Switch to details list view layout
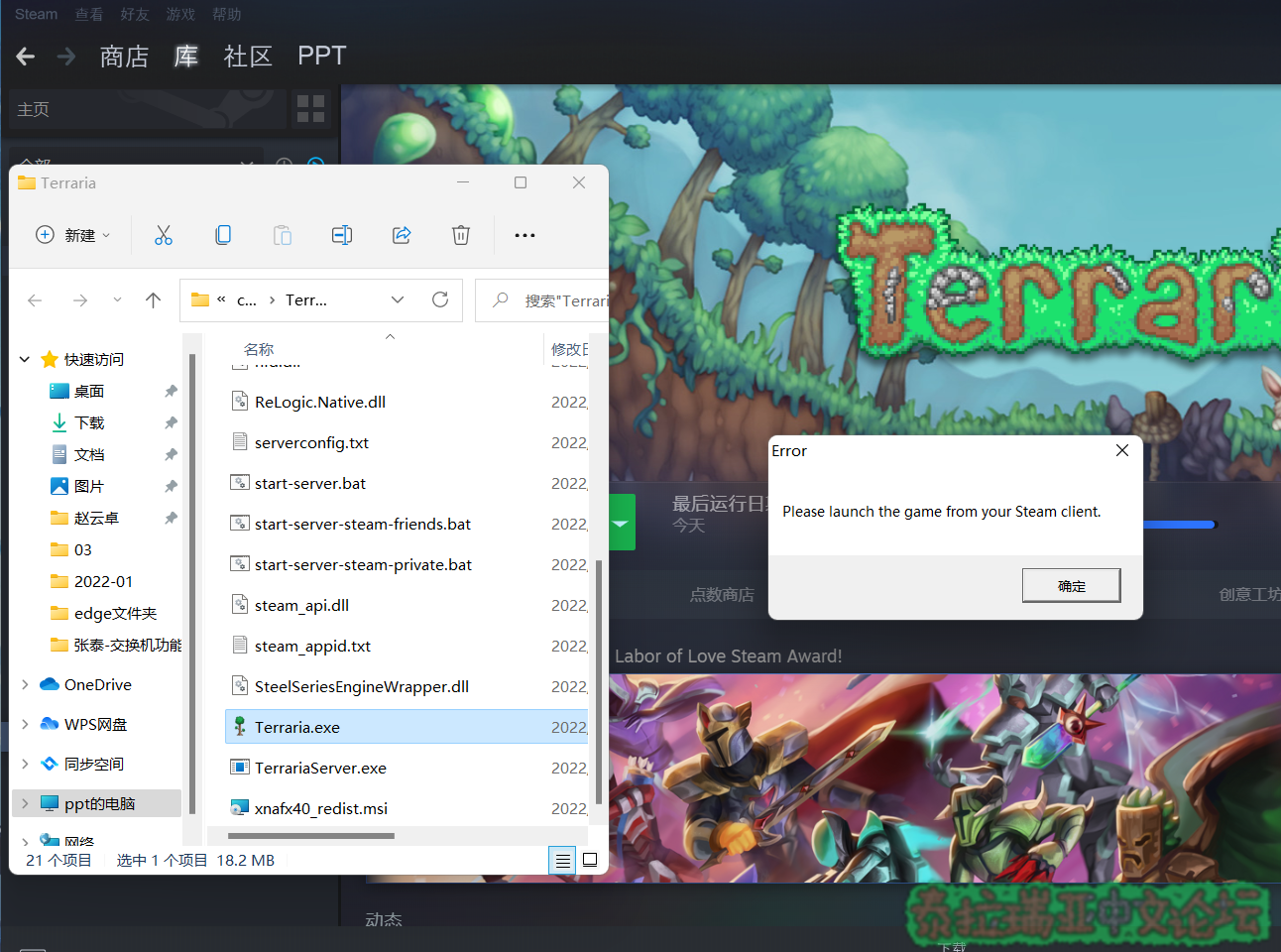This screenshot has width=1281, height=952. click(x=562, y=861)
